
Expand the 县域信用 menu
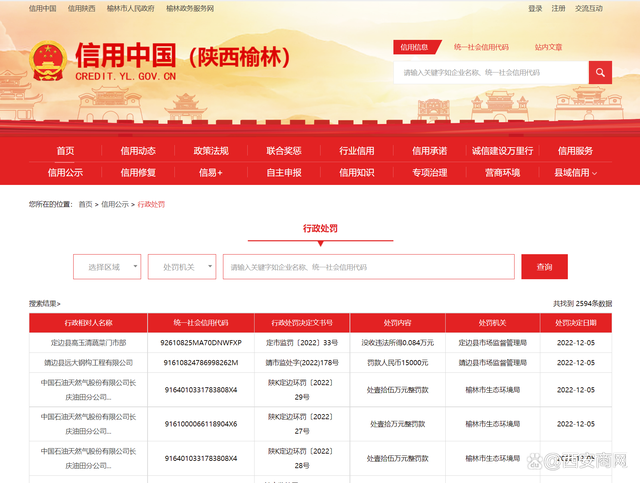point(575,173)
